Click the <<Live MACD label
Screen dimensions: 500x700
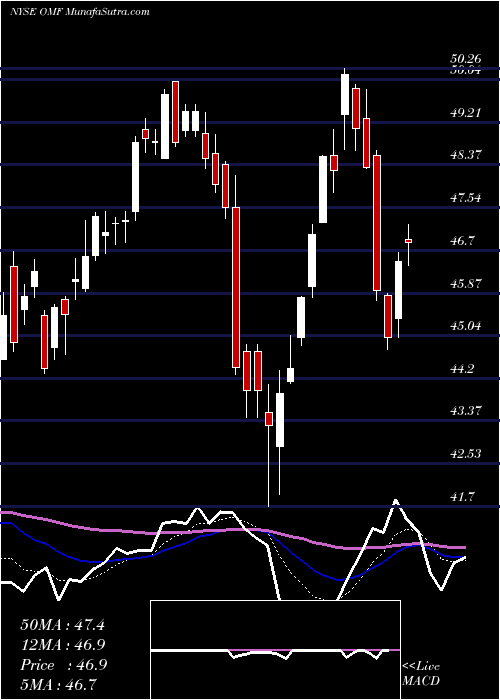(421, 673)
